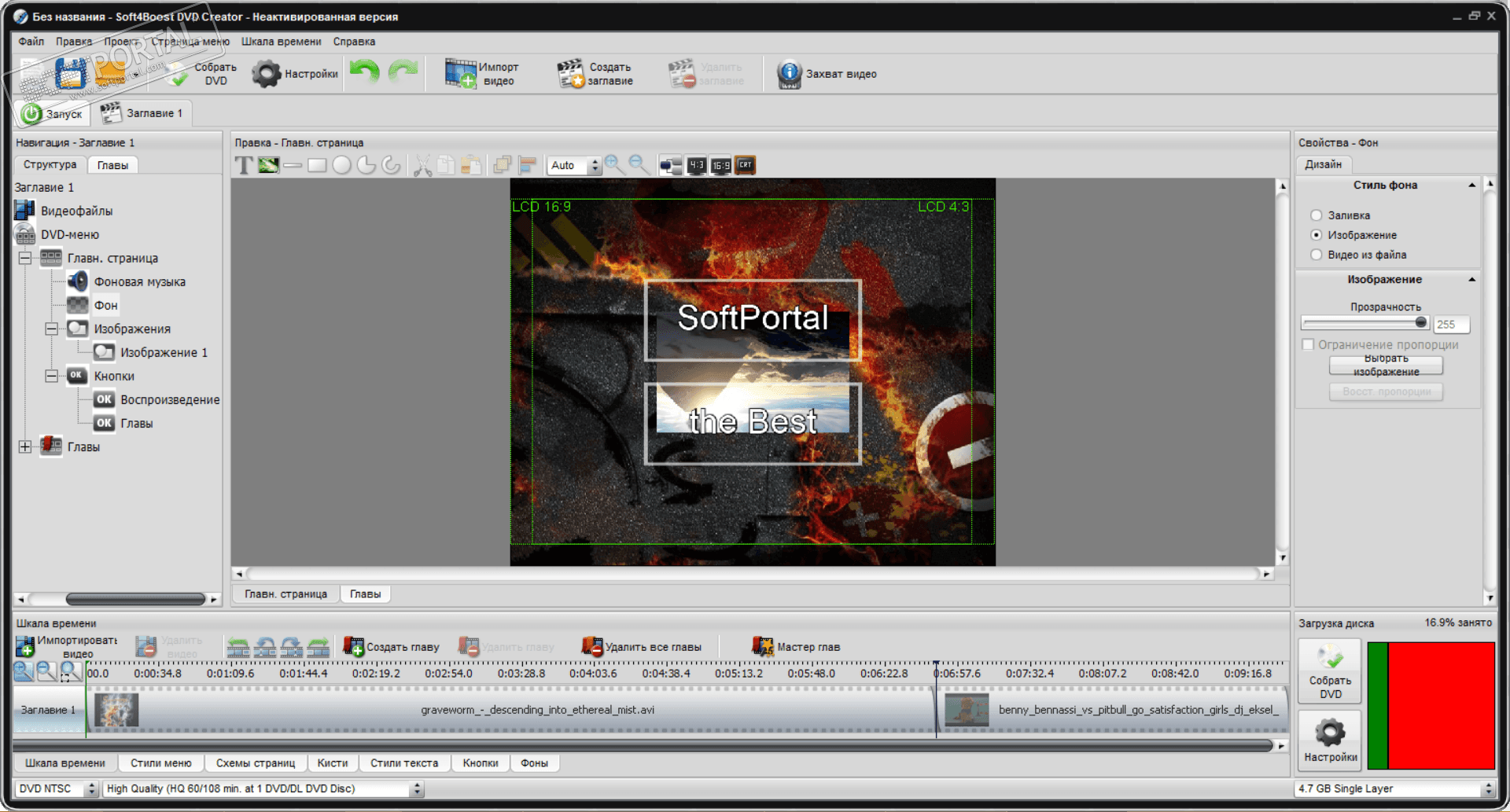Click Создать главу on the timeline toolbar

(x=392, y=647)
